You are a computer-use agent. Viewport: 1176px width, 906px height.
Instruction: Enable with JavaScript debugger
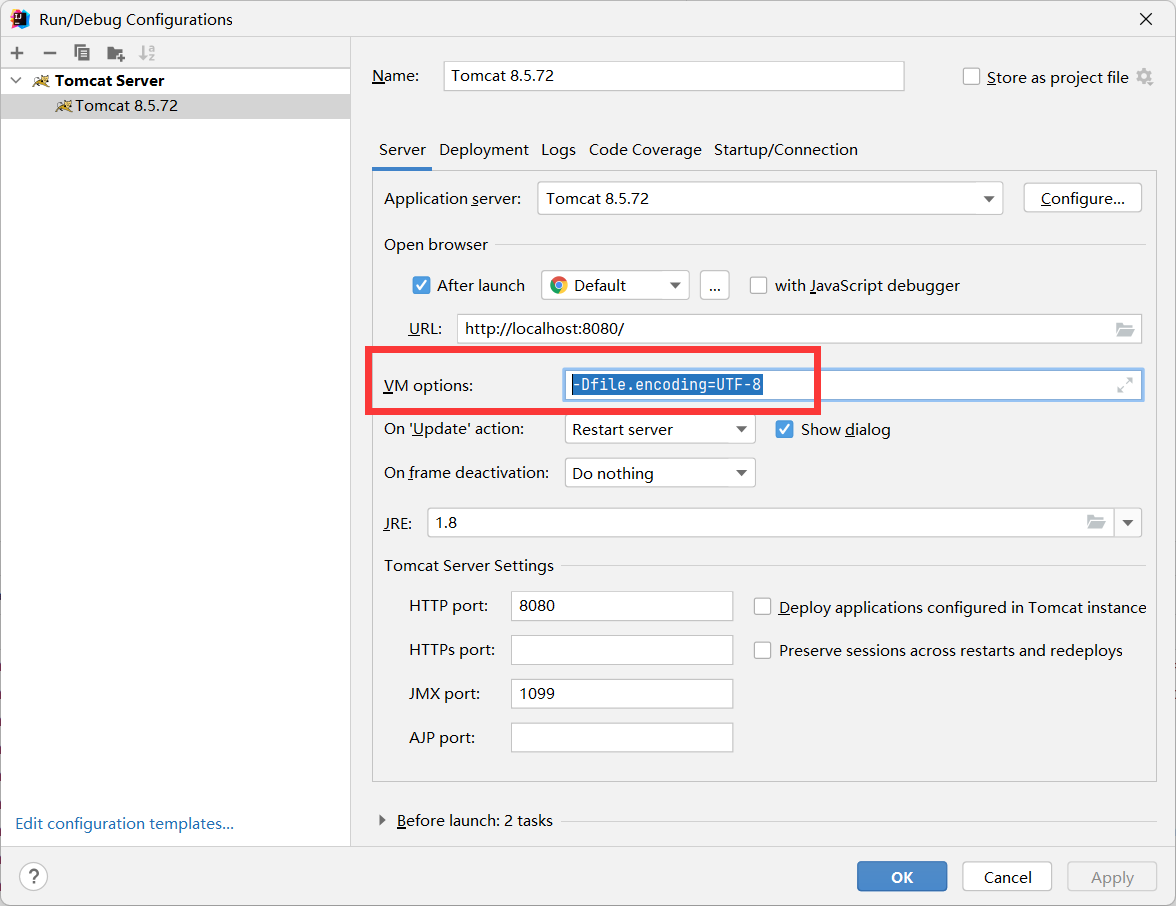coord(758,286)
